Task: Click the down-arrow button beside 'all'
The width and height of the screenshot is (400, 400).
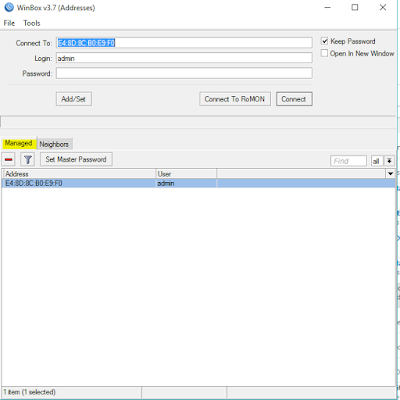Action: click(x=389, y=161)
